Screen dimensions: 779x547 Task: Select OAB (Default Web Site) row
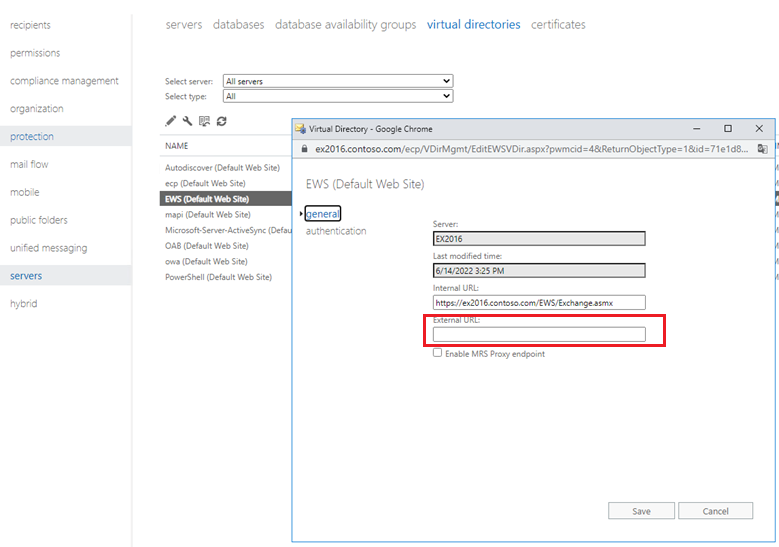click(x=226, y=245)
